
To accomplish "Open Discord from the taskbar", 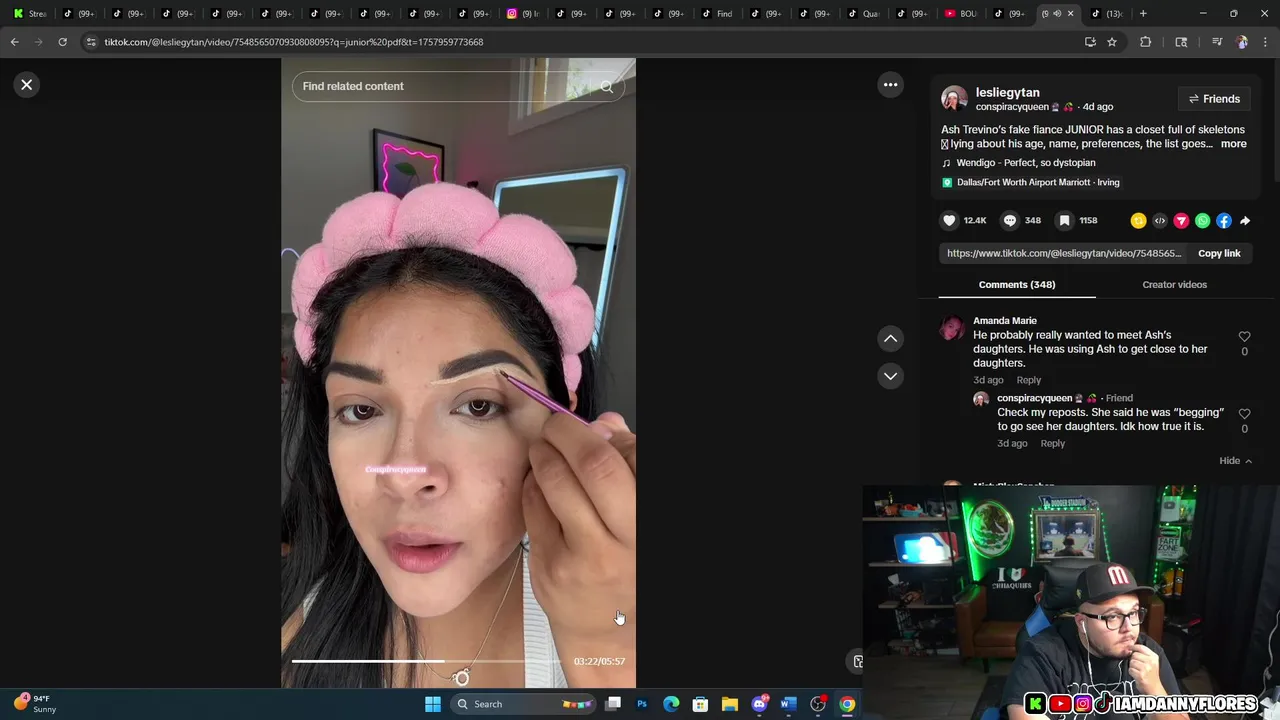I will pyautogui.click(x=759, y=704).
